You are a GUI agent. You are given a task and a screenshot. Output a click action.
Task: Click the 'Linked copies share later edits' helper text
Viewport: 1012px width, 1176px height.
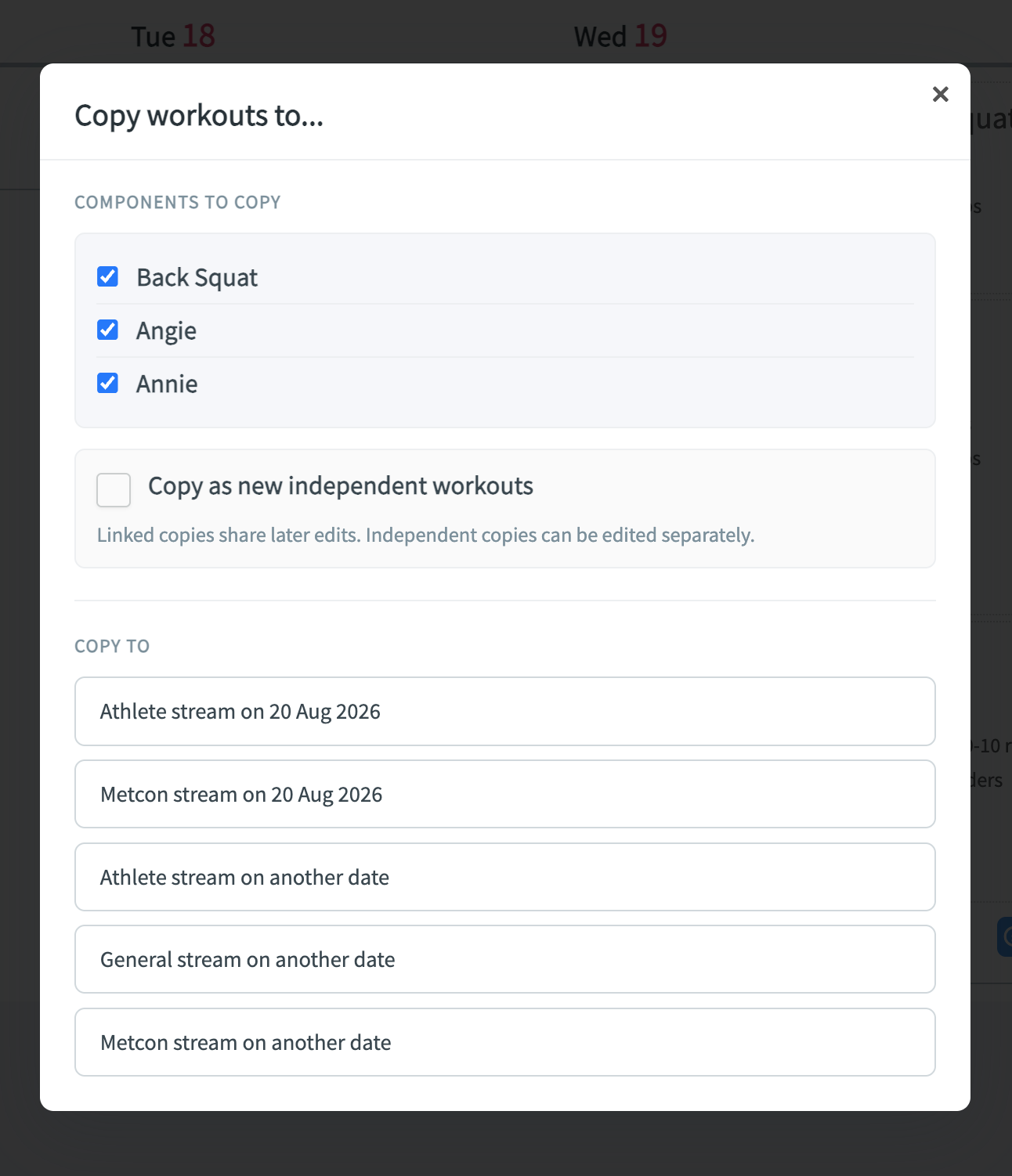[x=426, y=536]
